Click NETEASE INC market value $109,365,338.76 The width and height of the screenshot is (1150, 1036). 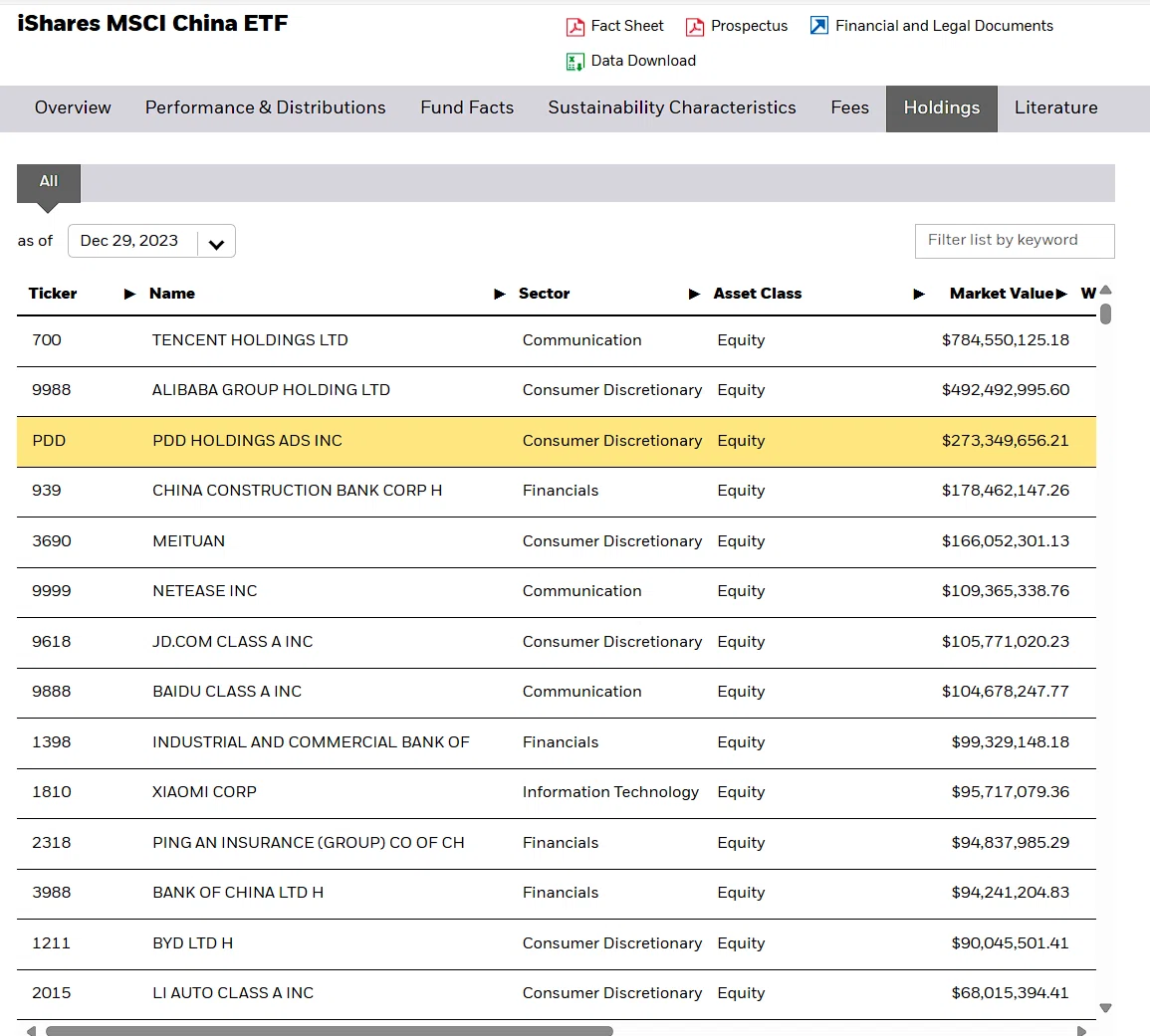click(1006, 591)
